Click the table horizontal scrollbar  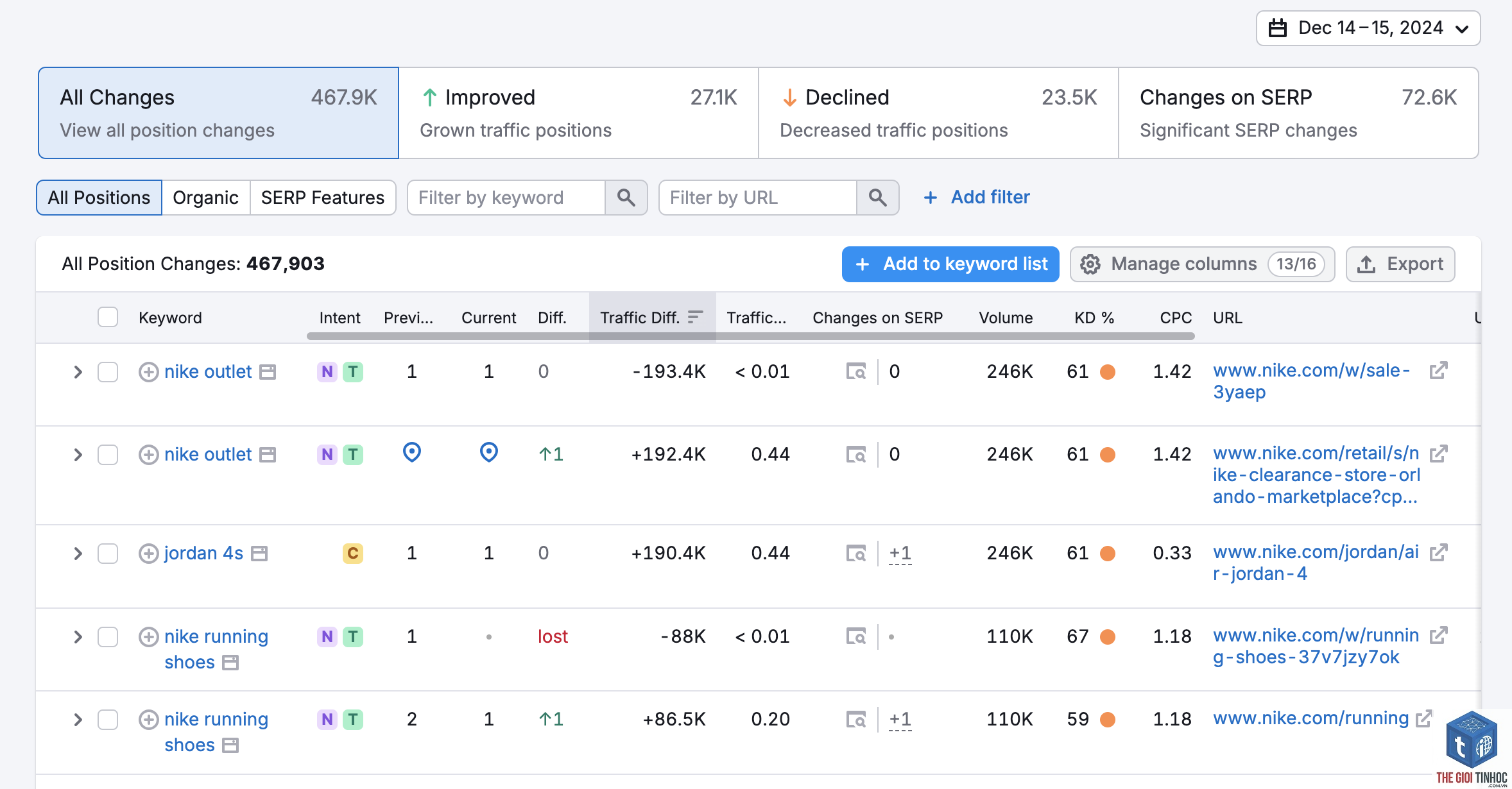pos(751,336)
